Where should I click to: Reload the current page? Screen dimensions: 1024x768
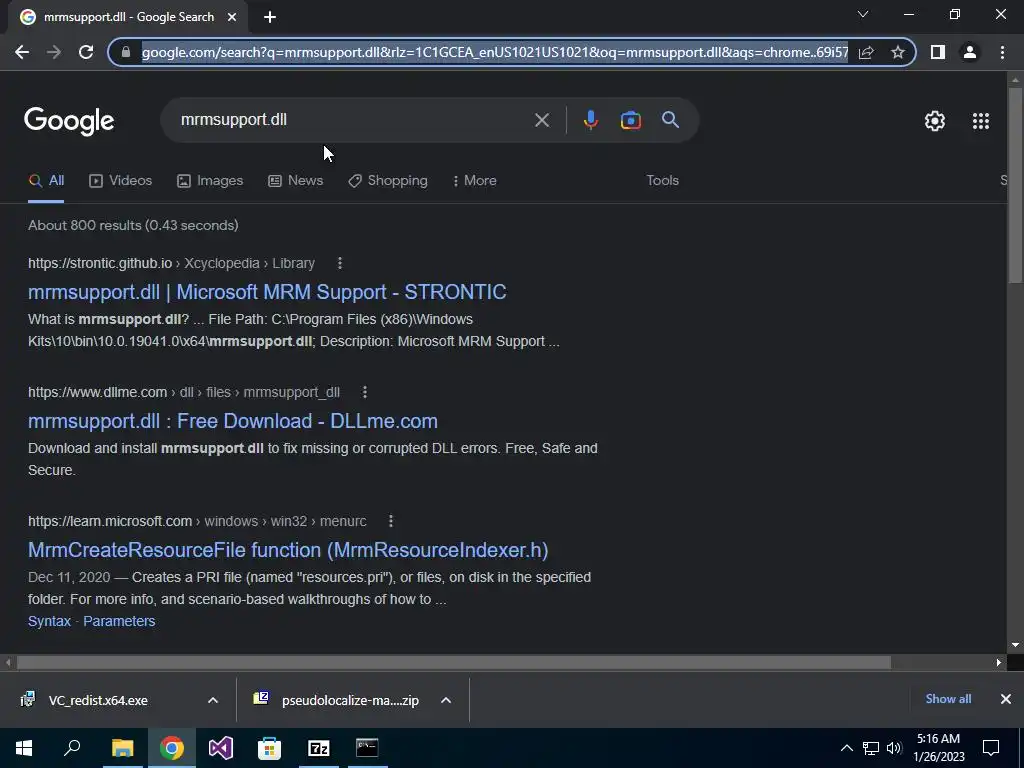coord(86,52)
